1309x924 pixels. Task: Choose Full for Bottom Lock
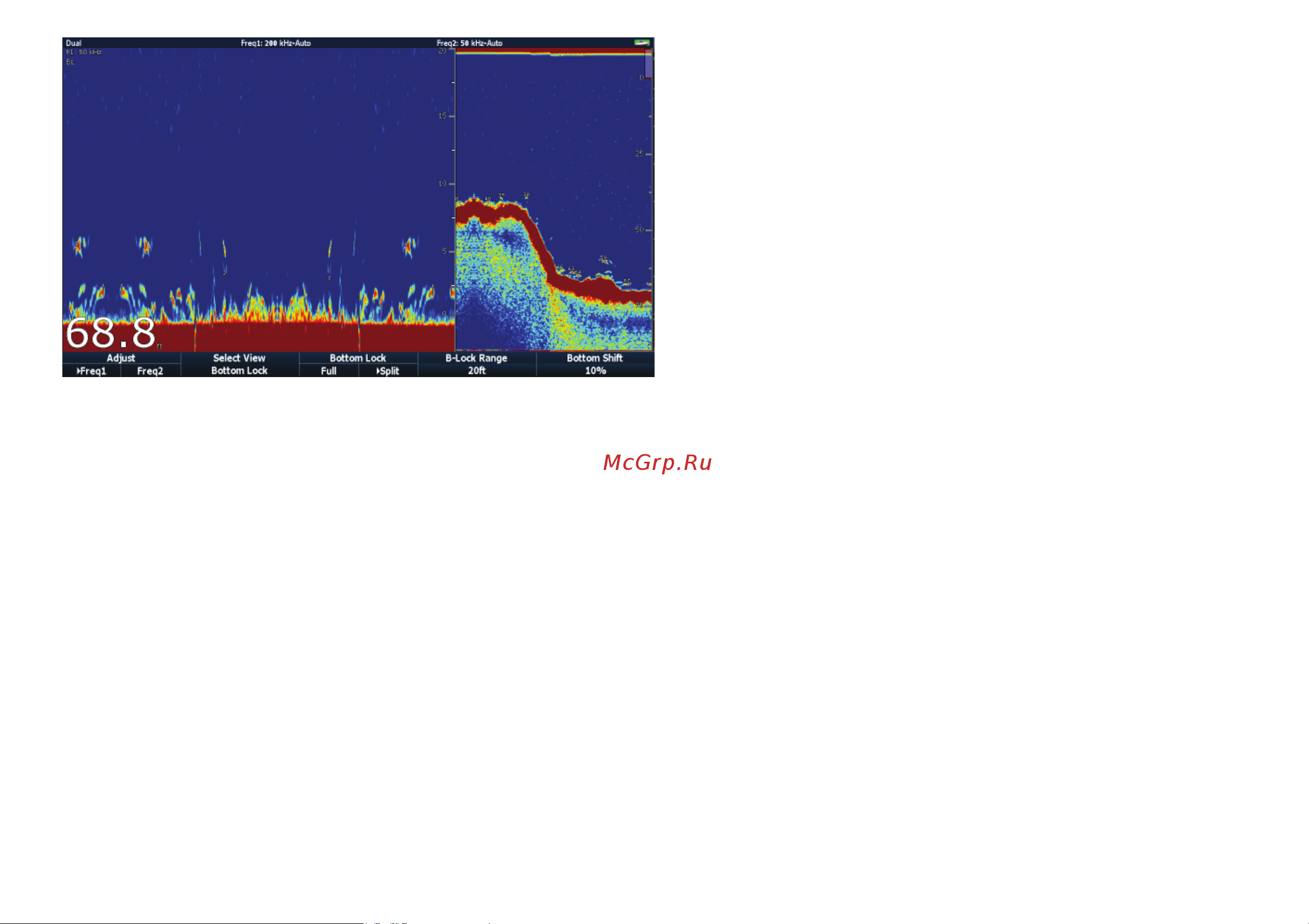(329, 371)
